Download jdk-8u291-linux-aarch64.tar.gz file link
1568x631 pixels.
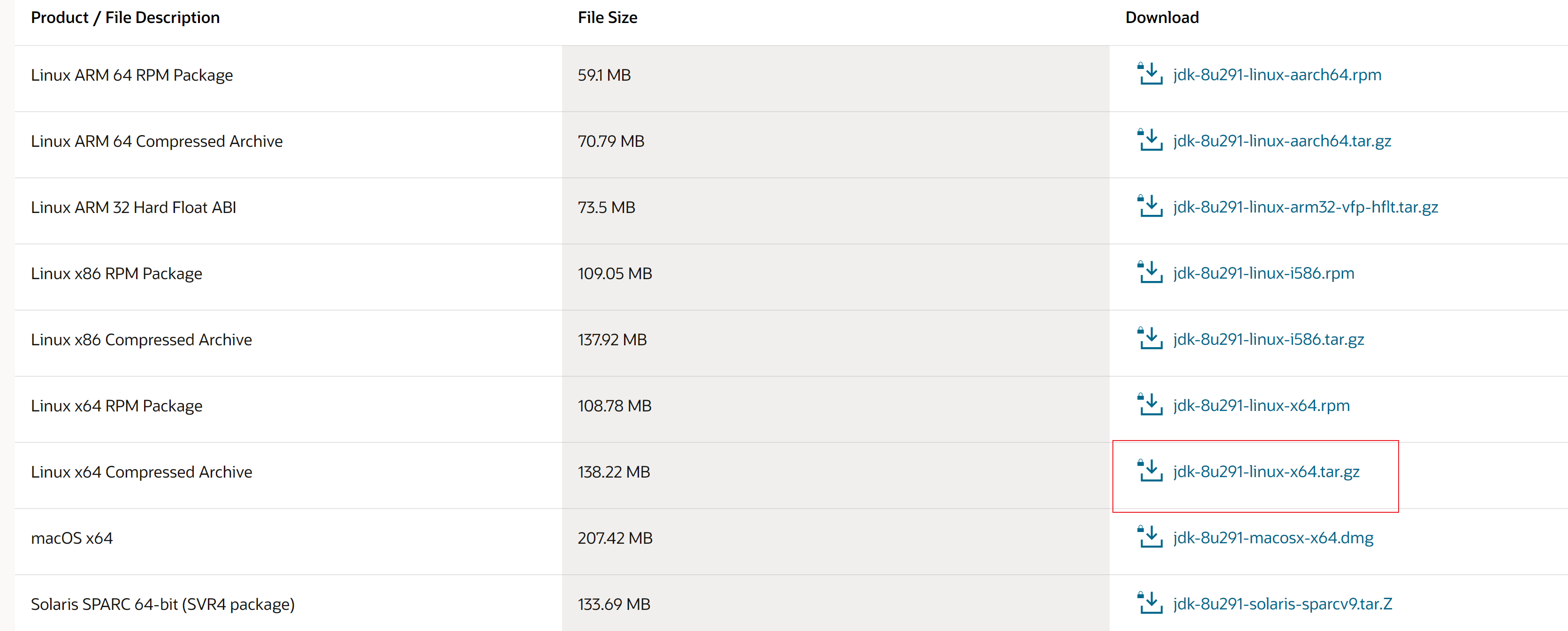pyautogui.click(x=1281, y=141)
